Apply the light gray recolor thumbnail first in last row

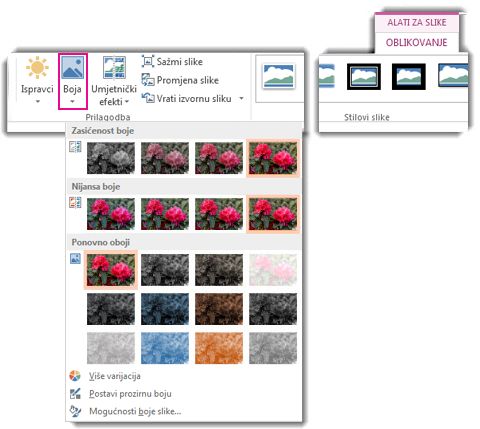click(x=111, y=348)
